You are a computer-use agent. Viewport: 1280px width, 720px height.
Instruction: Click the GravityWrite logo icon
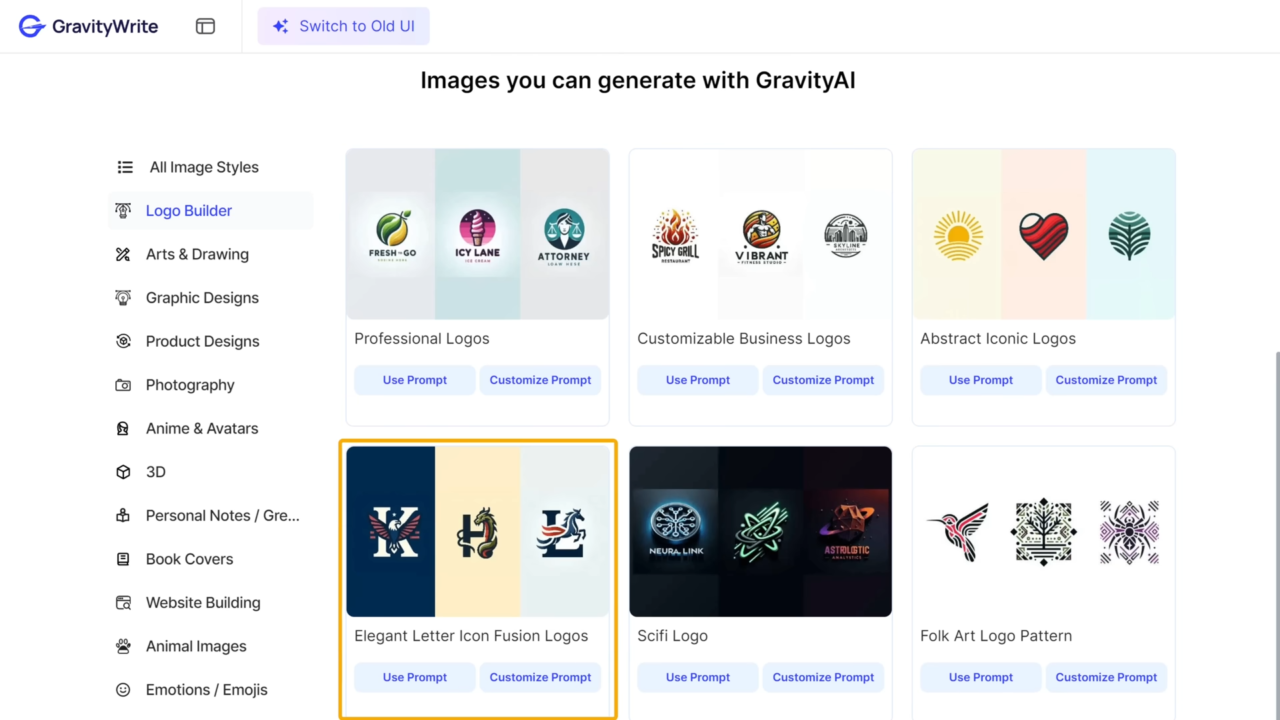[x=32, y=26]
